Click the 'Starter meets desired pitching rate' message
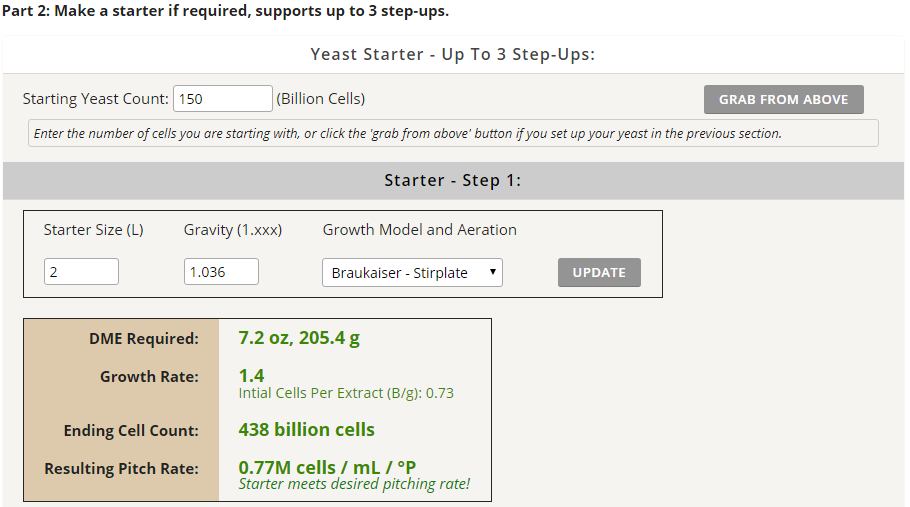This screenshot has width=910, height=507. click(x=354, y=484)
